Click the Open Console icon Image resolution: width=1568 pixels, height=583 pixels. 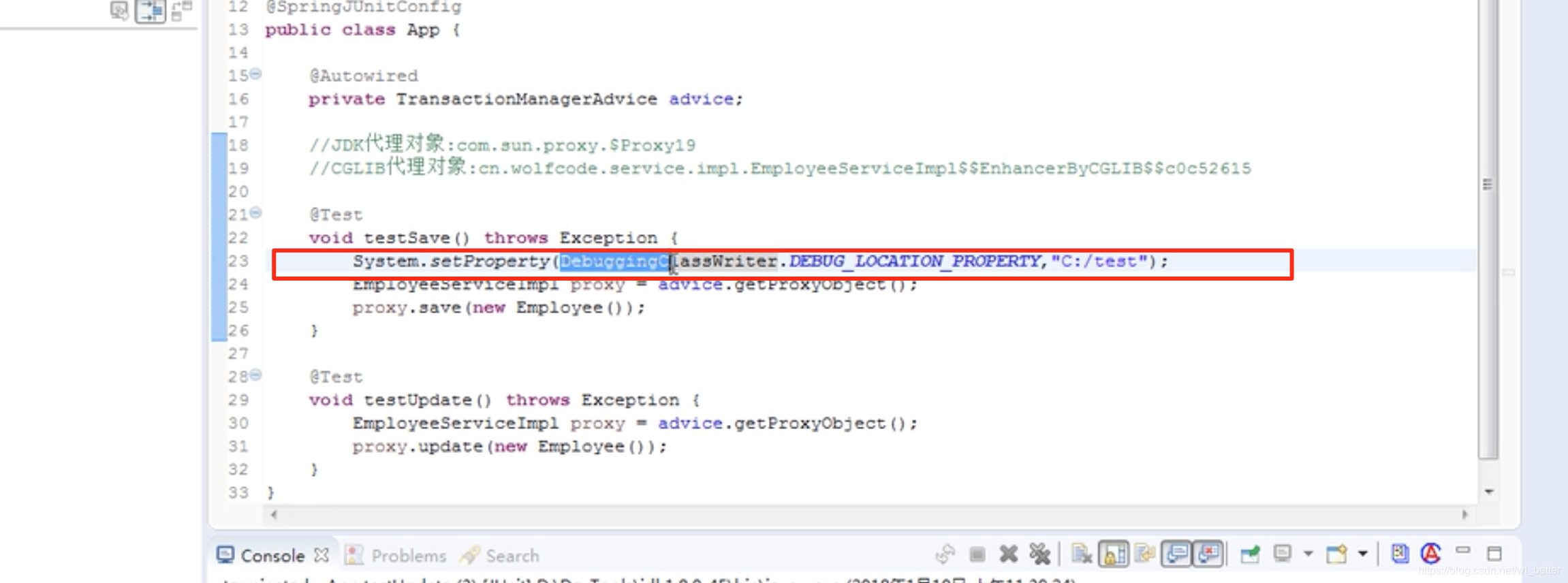[1336, 554]
